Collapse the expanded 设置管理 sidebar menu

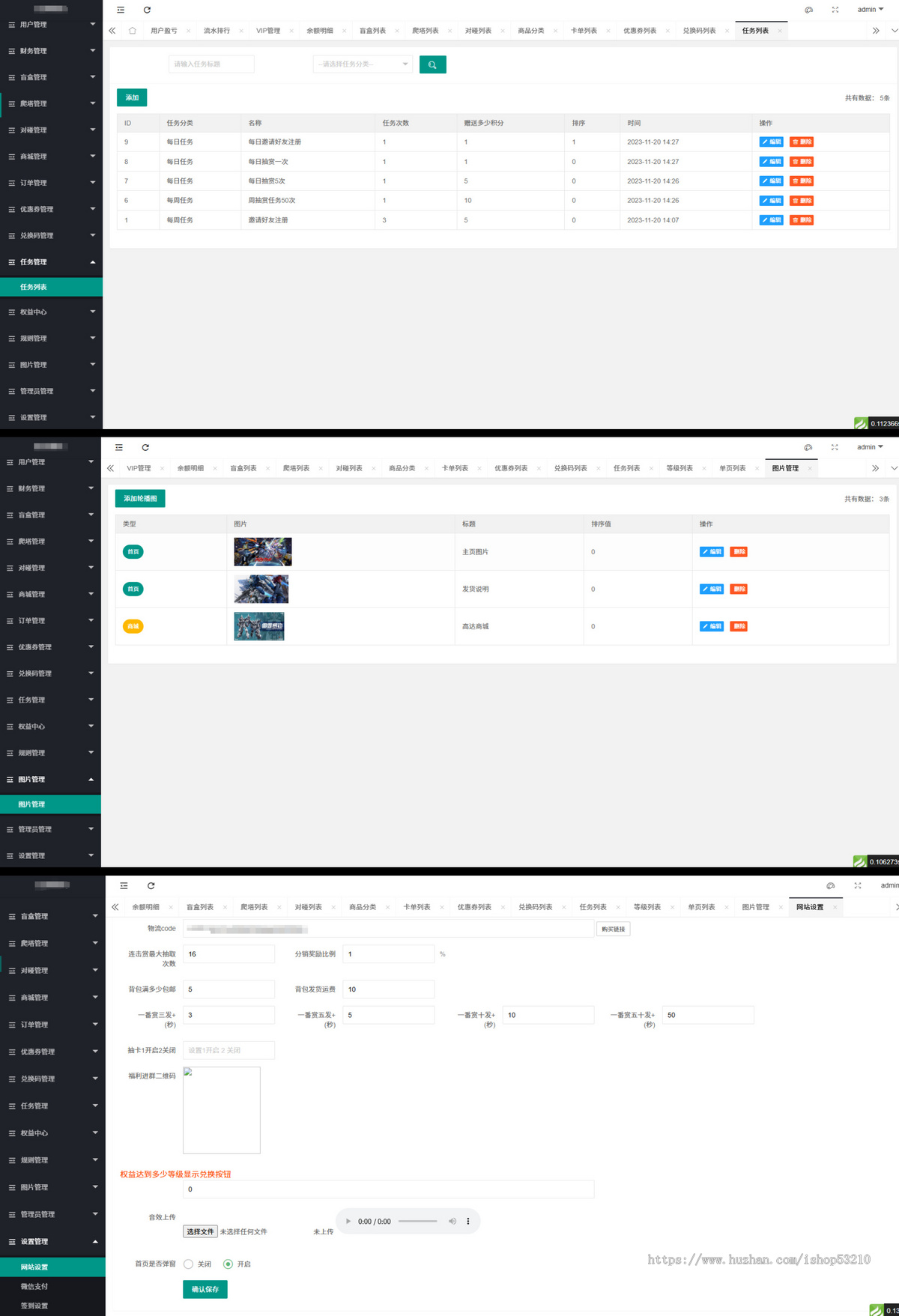coord(52,1241)
